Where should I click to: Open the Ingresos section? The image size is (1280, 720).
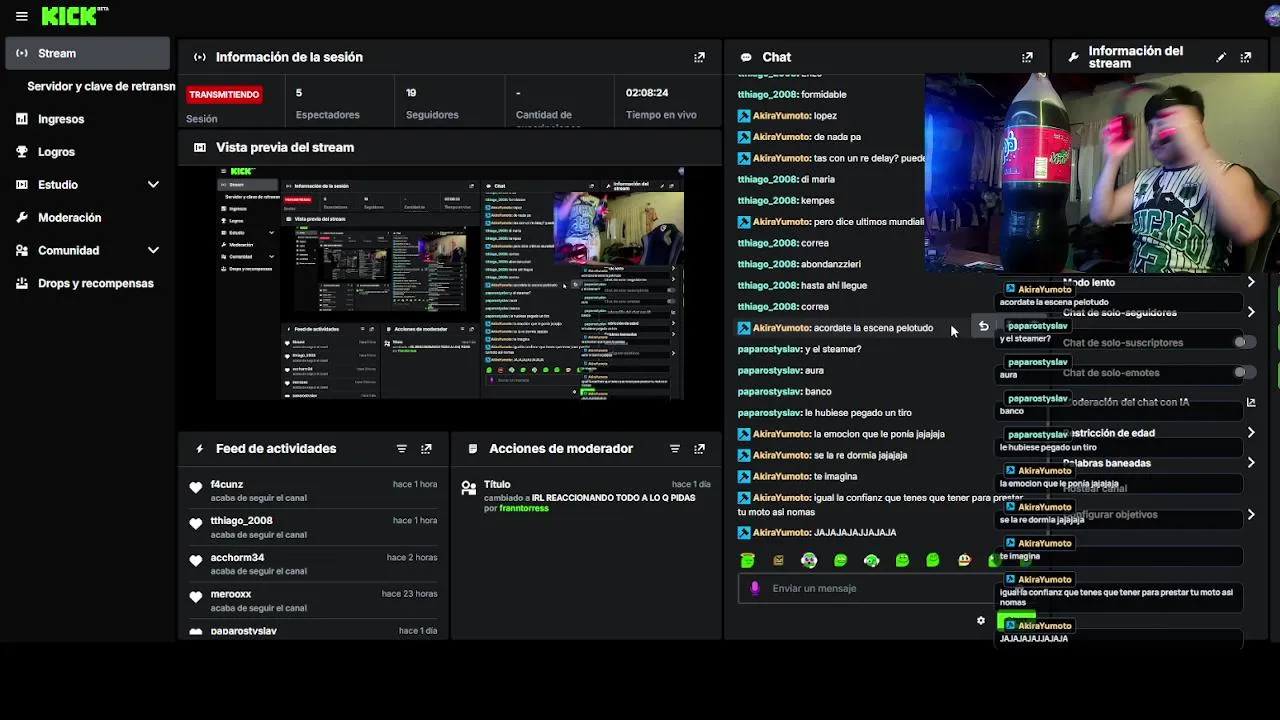pyautogui.click(x=61, y=119)
